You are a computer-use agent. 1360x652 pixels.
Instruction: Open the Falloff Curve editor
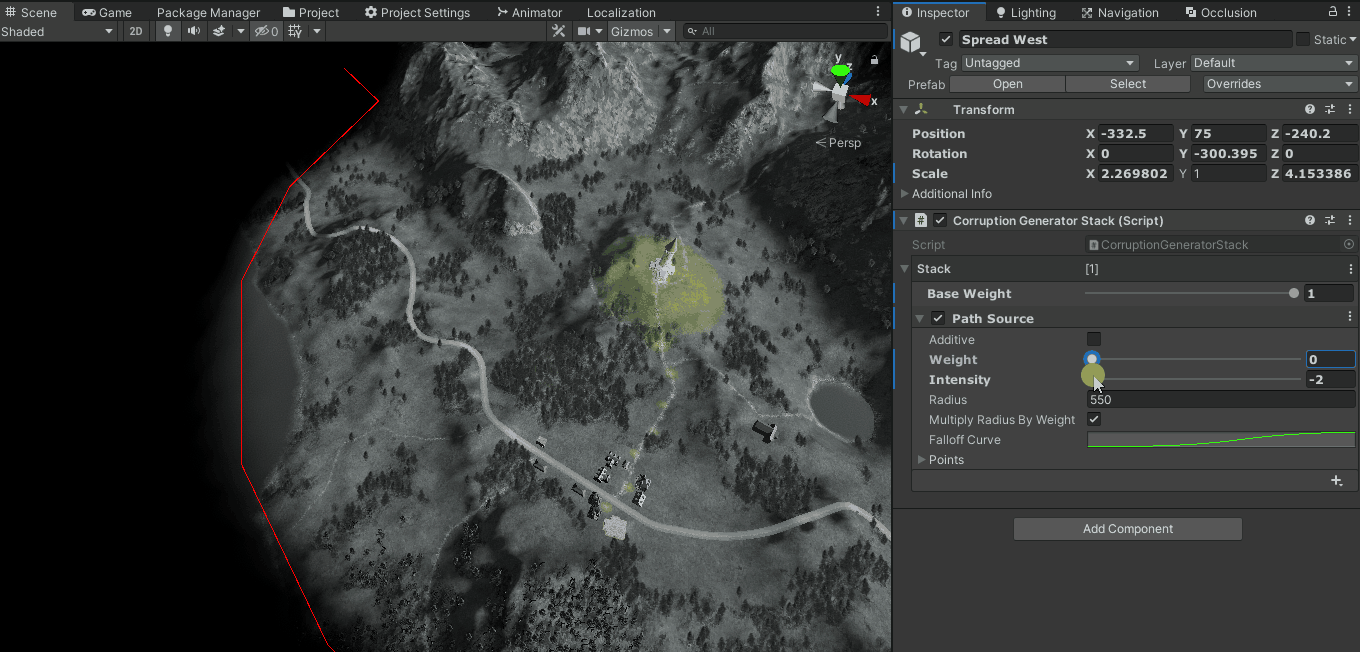click(x=1221, y=440)
